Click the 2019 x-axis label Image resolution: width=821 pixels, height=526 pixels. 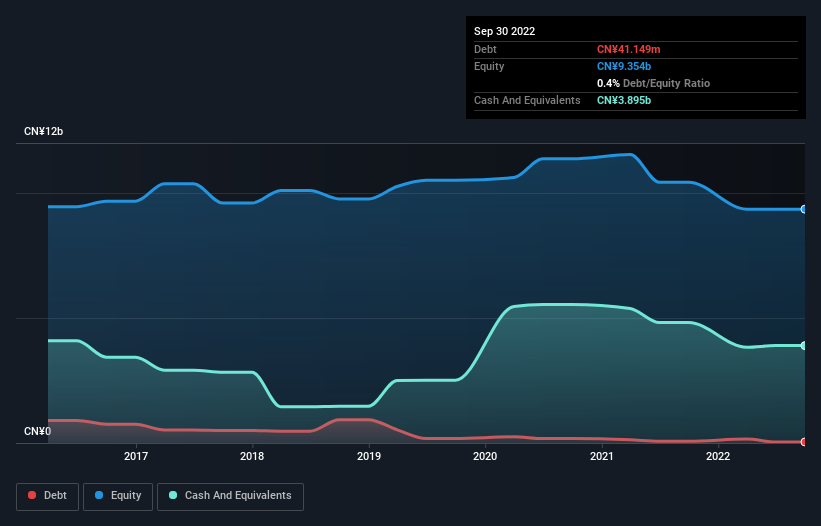369,456
